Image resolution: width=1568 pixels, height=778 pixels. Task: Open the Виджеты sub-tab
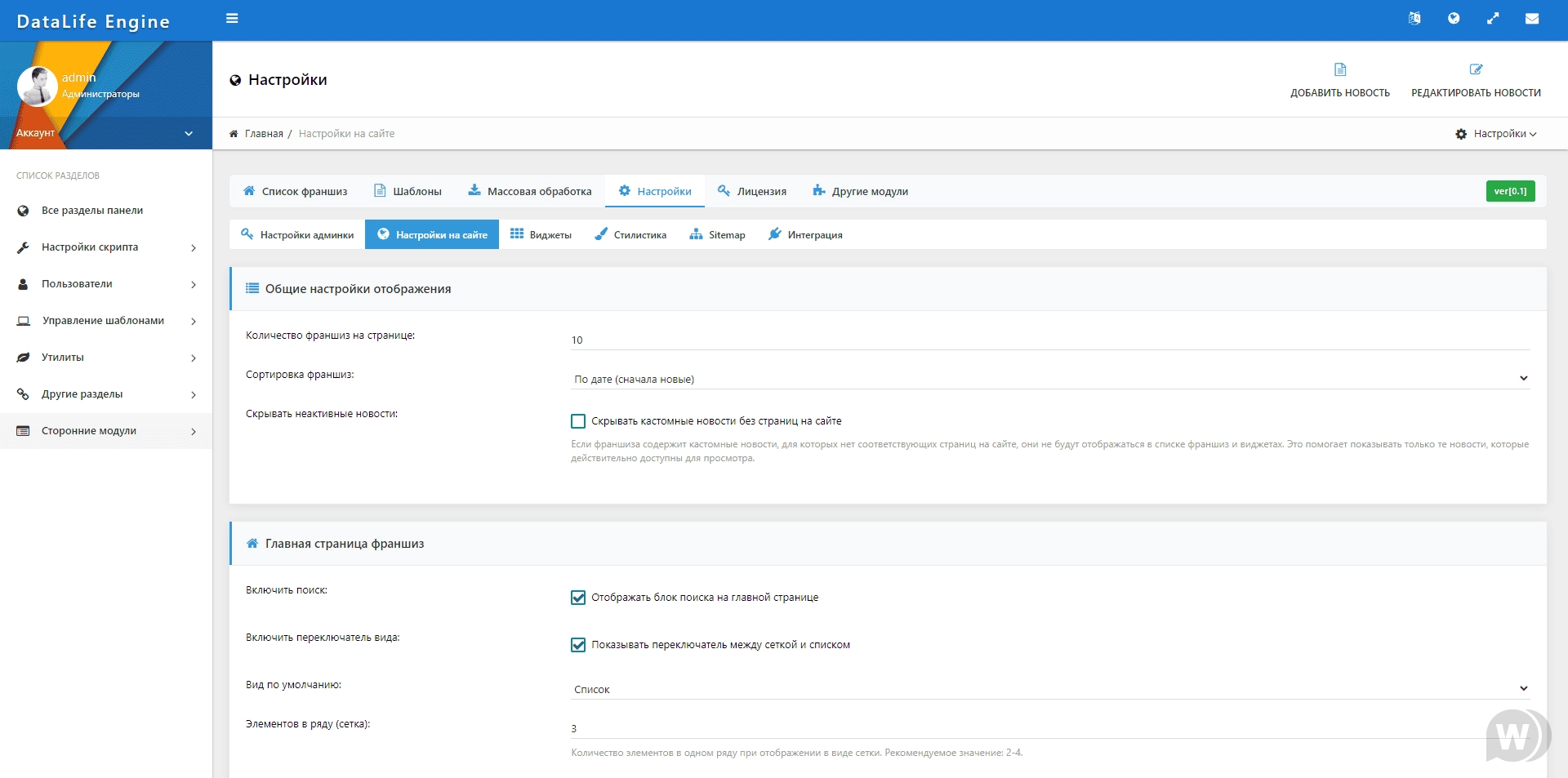coord(541,235)
